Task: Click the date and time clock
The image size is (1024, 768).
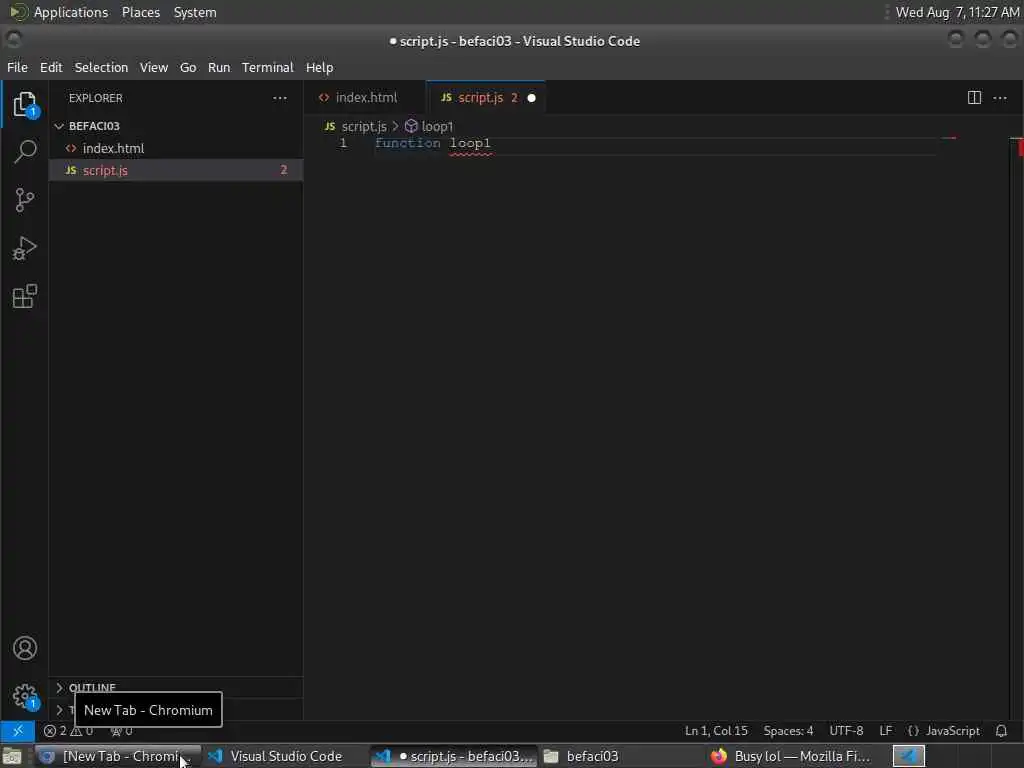Action: click(957, 12)
